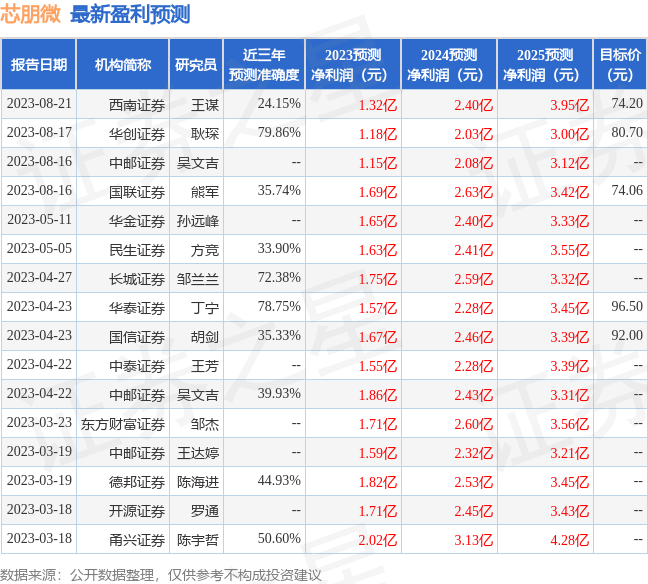The image size is (648, 584).
Task: Click target price 80.70
Action: coord(627,132)
